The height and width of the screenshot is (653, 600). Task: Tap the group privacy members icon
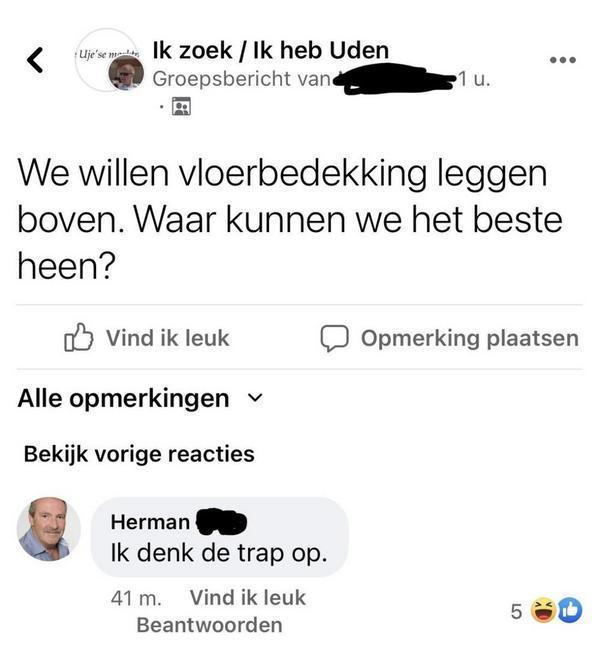click(x=182, y=106)
